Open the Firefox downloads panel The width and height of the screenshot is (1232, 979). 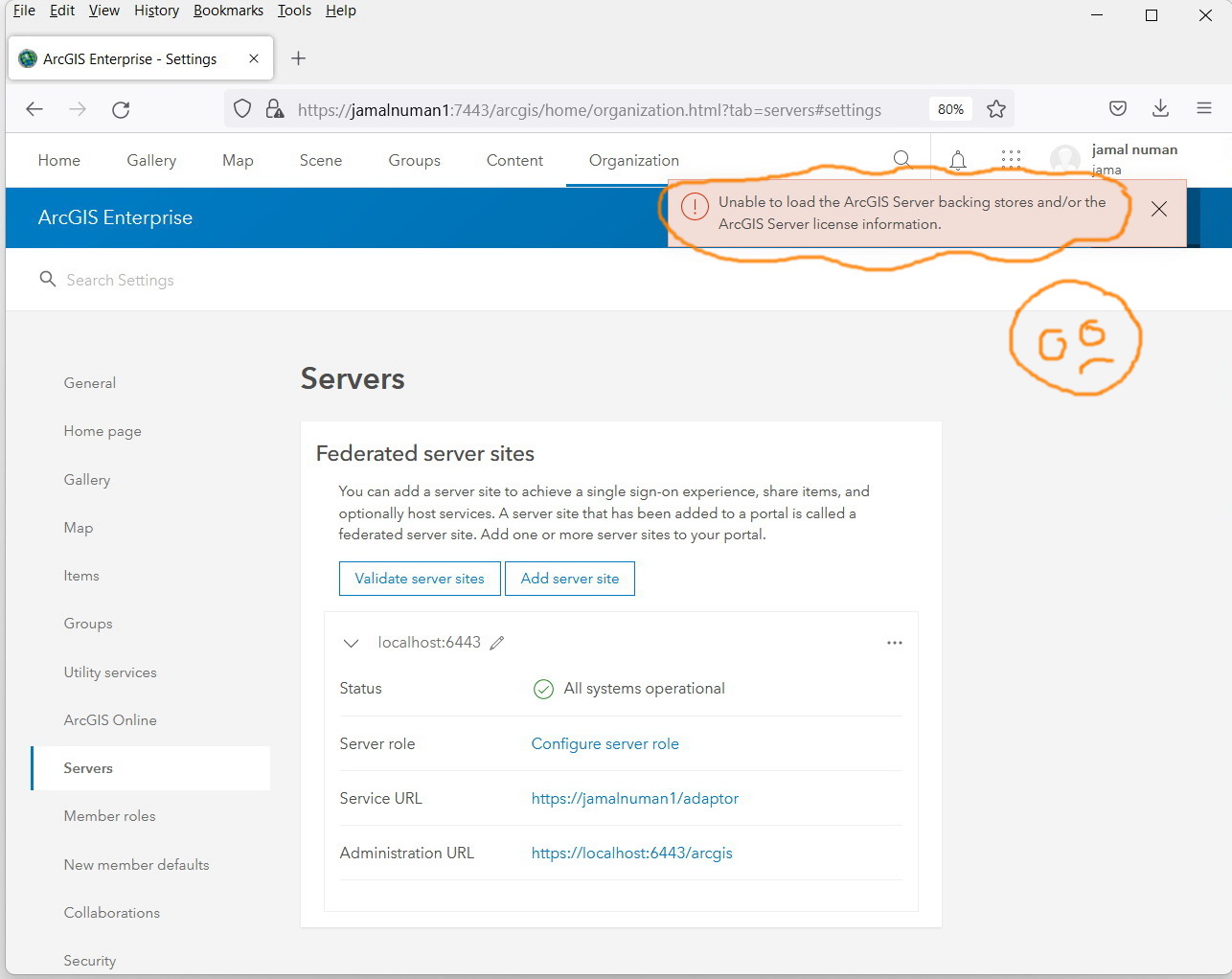click(1160, 108)
